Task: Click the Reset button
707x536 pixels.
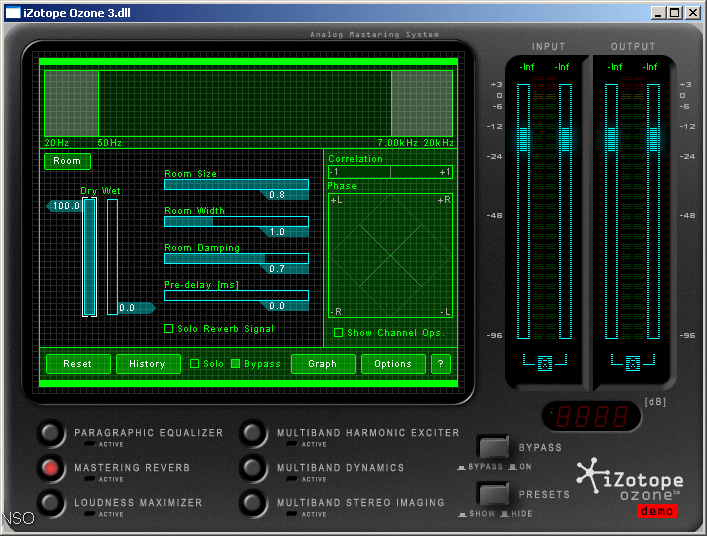Action: 78,364
